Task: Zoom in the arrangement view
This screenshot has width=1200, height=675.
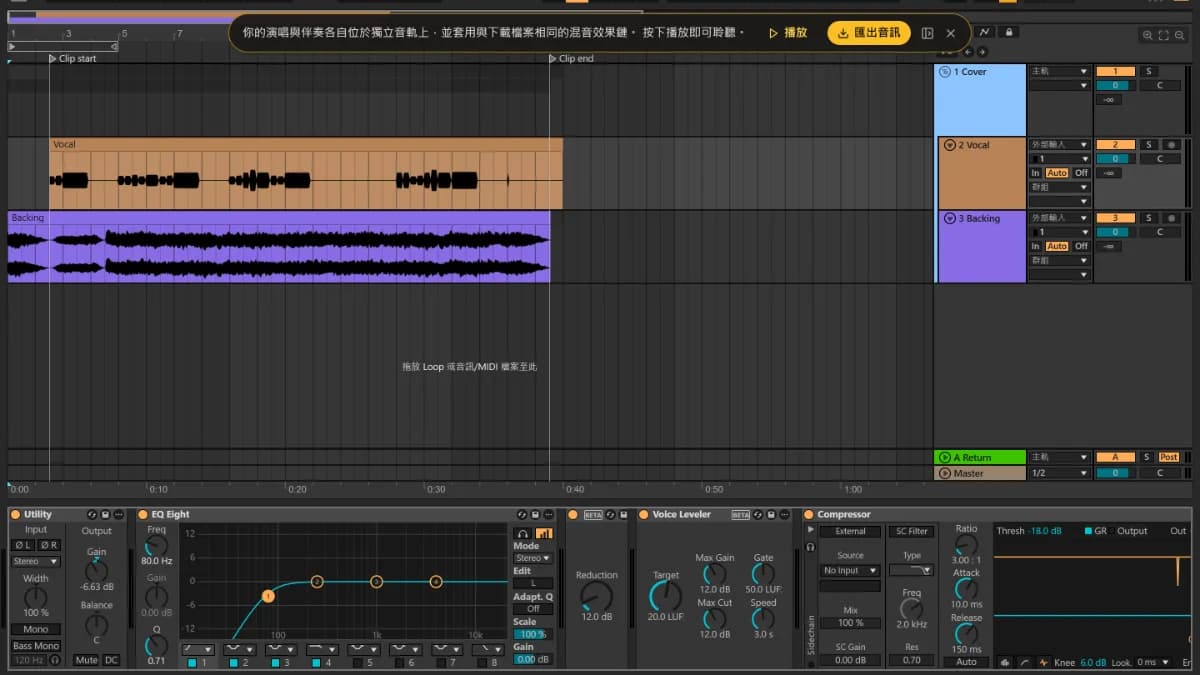Action: click(x=1147, y=36)
